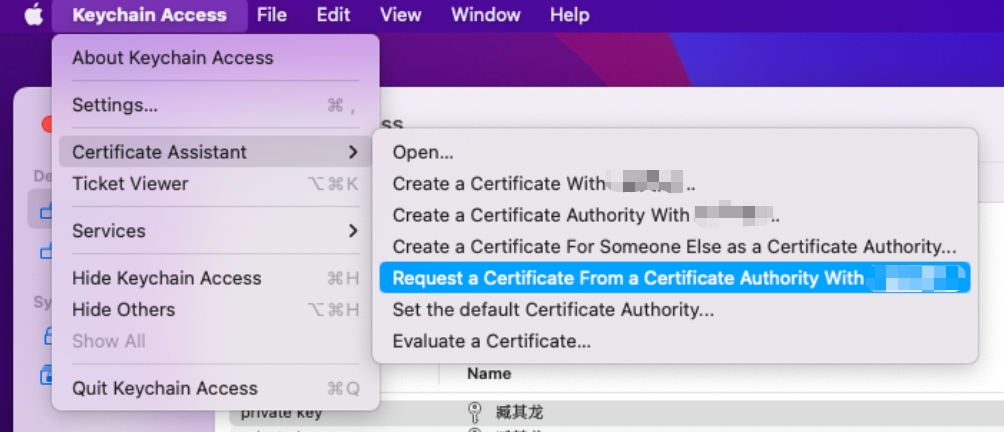Screen dimensions: 1004x432
Task: Select Open… in the Certificate Assistant submenu
Action: pyautogui.click(x=423, y=152)
